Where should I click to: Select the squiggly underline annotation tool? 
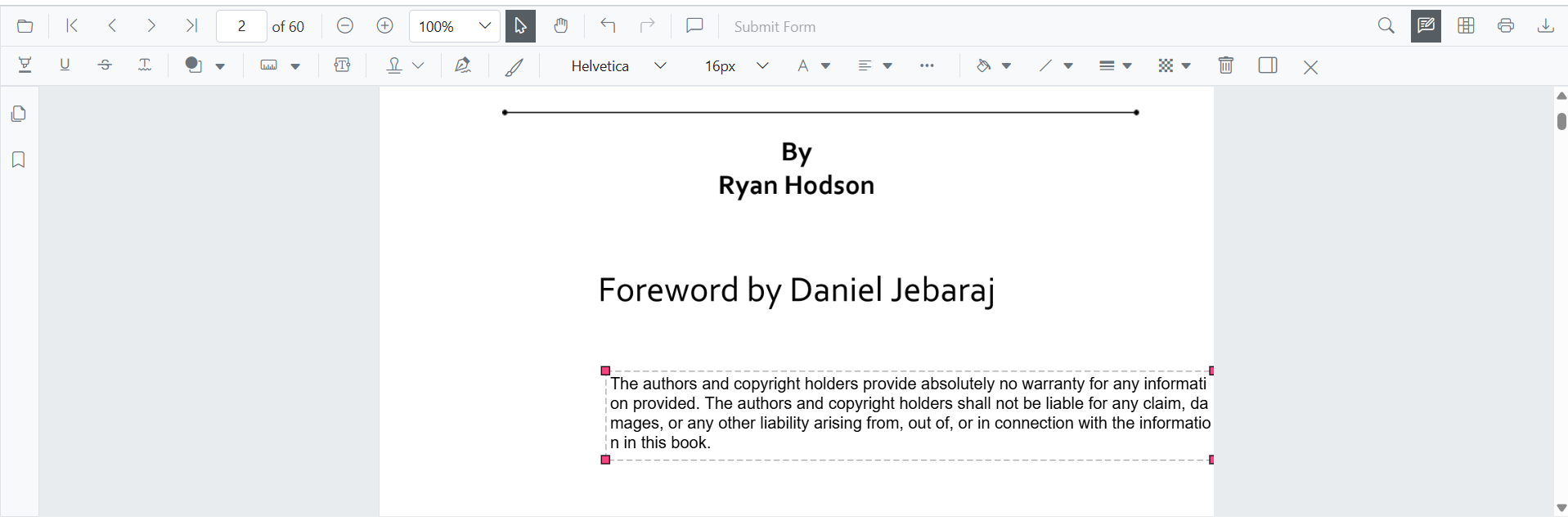pos(145,65)
